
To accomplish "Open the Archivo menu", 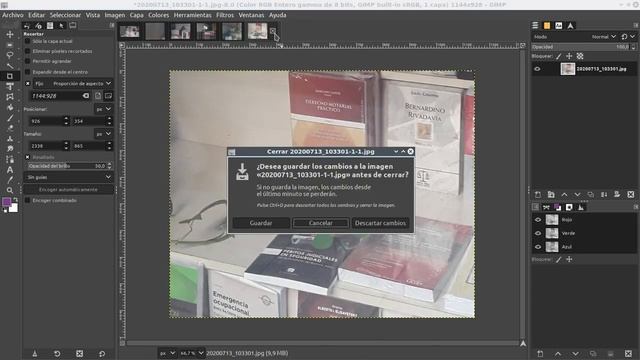I will [x=13, y=15].
